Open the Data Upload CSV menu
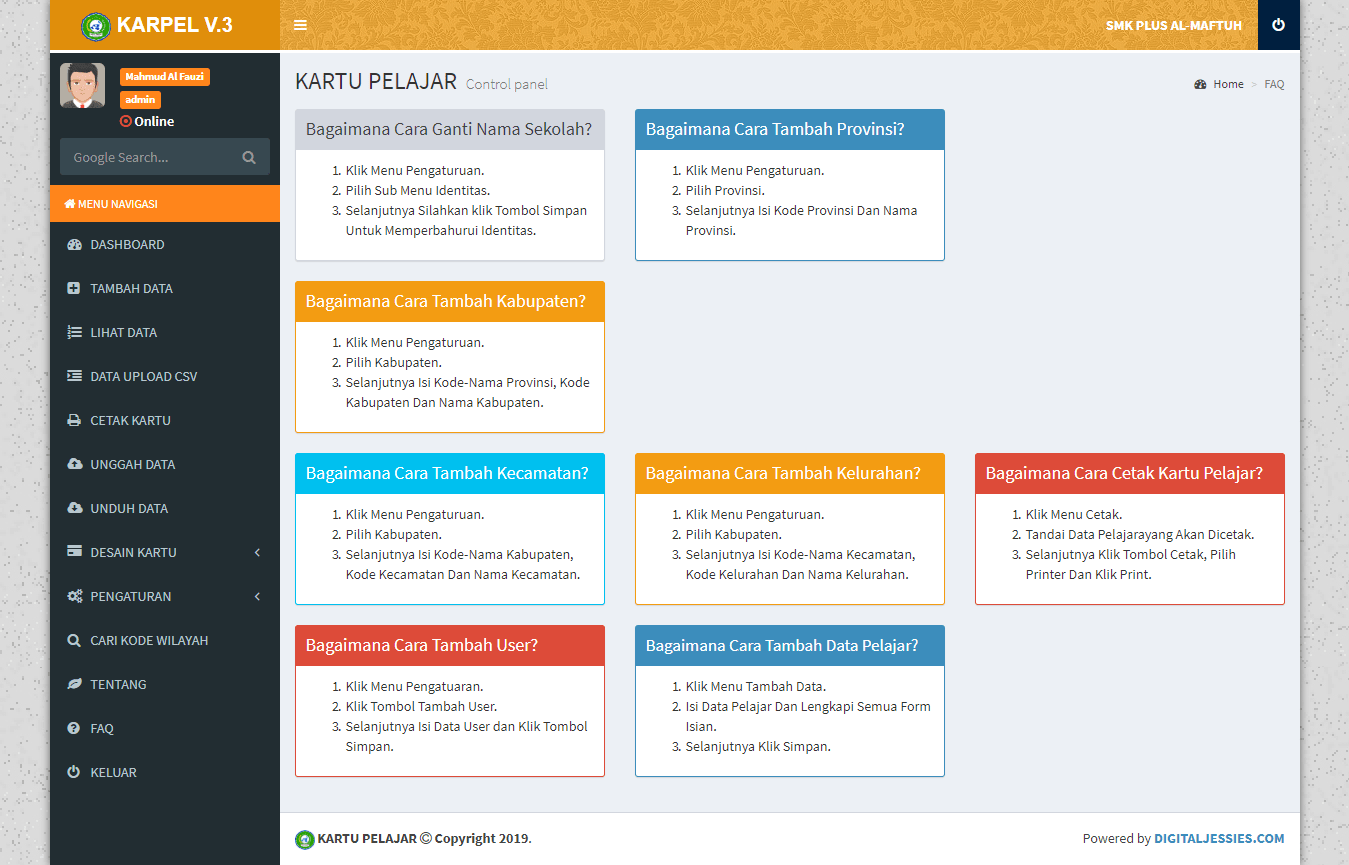Image resolution: width=1349 pixels, height=865 pixels. click(x=143, y=377)
